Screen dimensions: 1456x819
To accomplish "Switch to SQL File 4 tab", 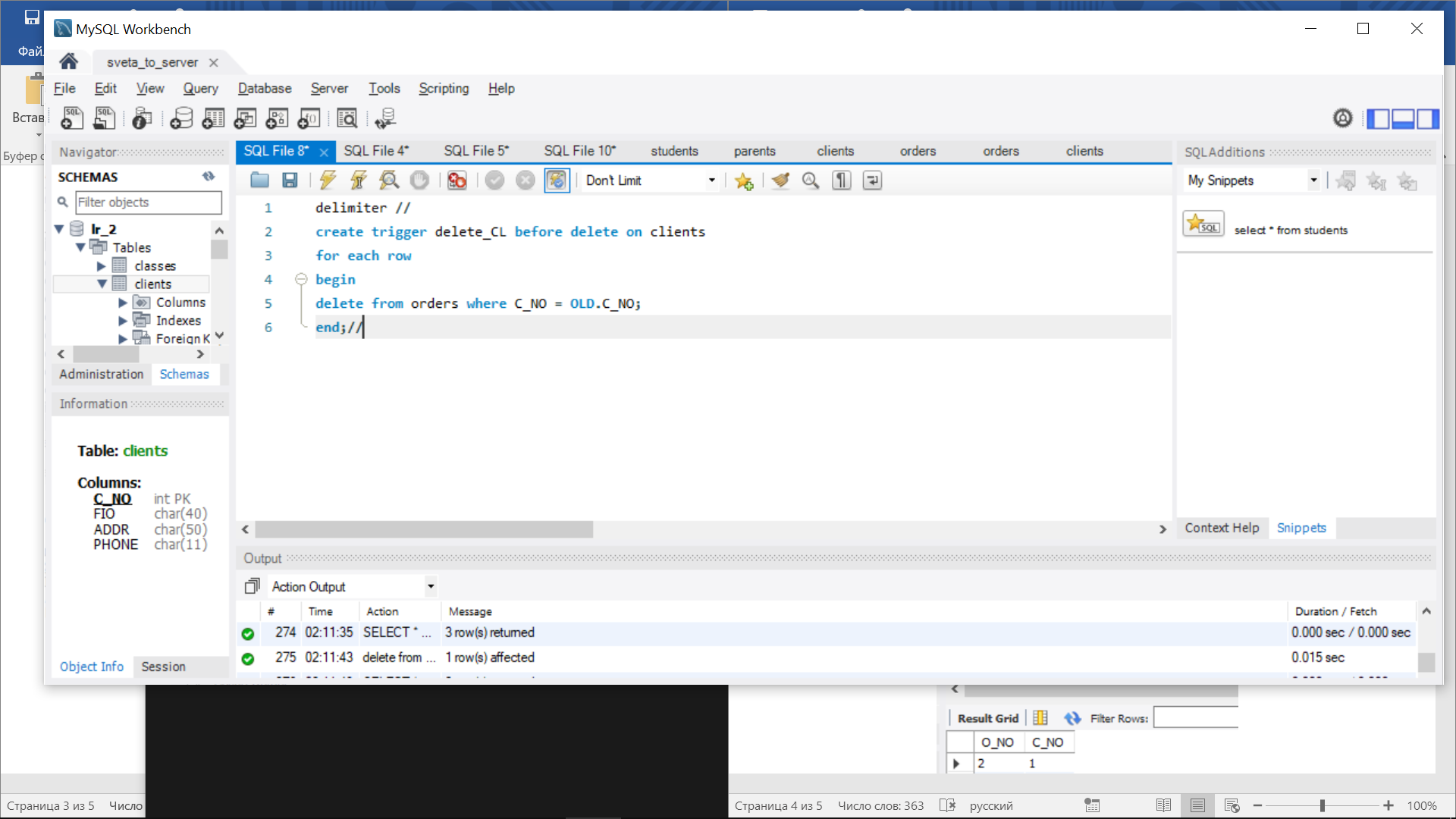I will pyautogui.click(x=376, y=151).
